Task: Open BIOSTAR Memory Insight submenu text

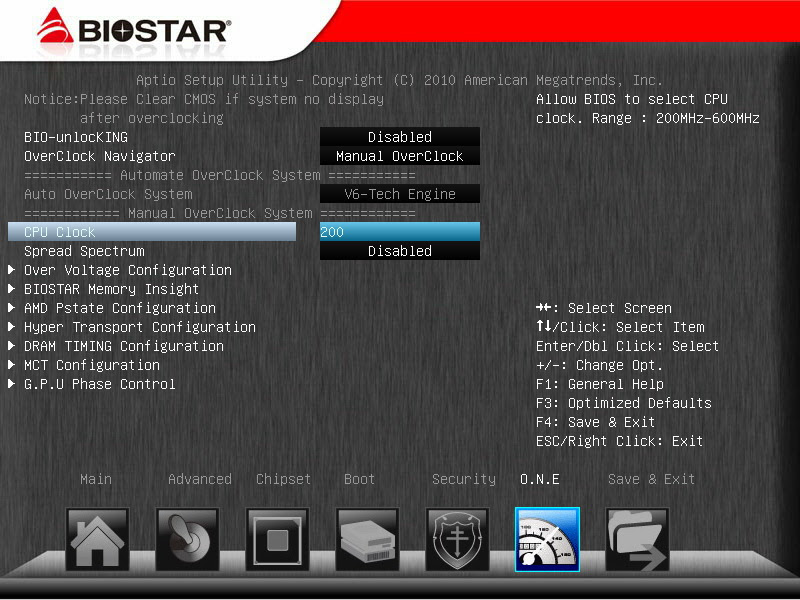Action: [111, 289]
